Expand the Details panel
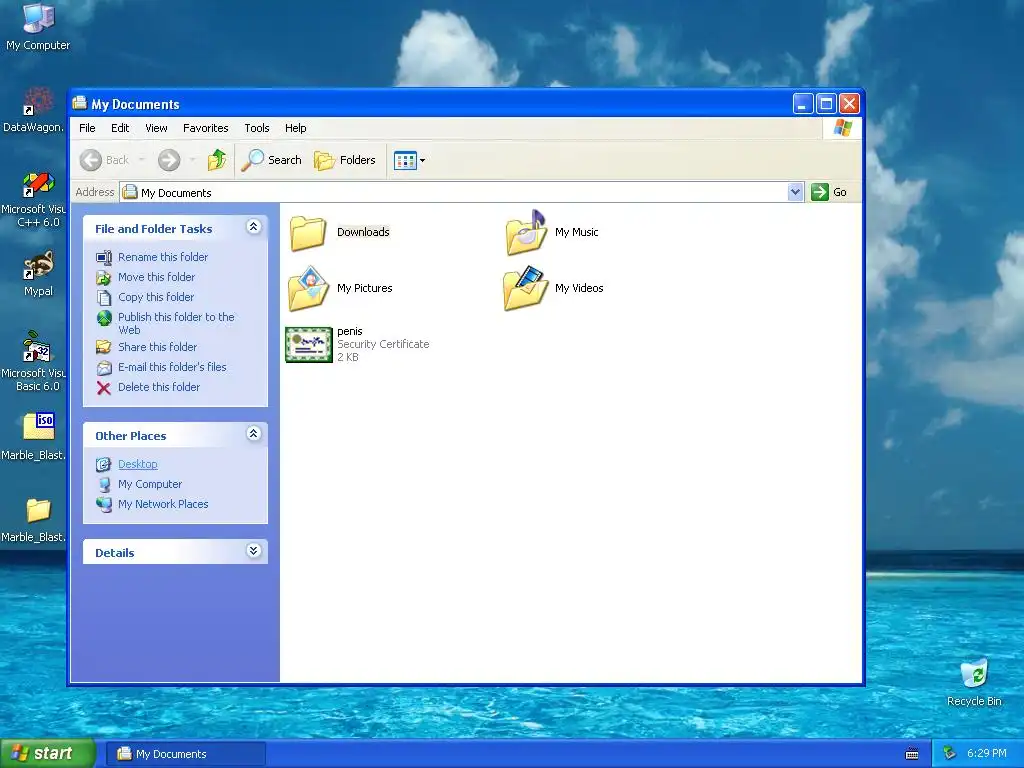The image size is (1024, 768). coord(253,551)
